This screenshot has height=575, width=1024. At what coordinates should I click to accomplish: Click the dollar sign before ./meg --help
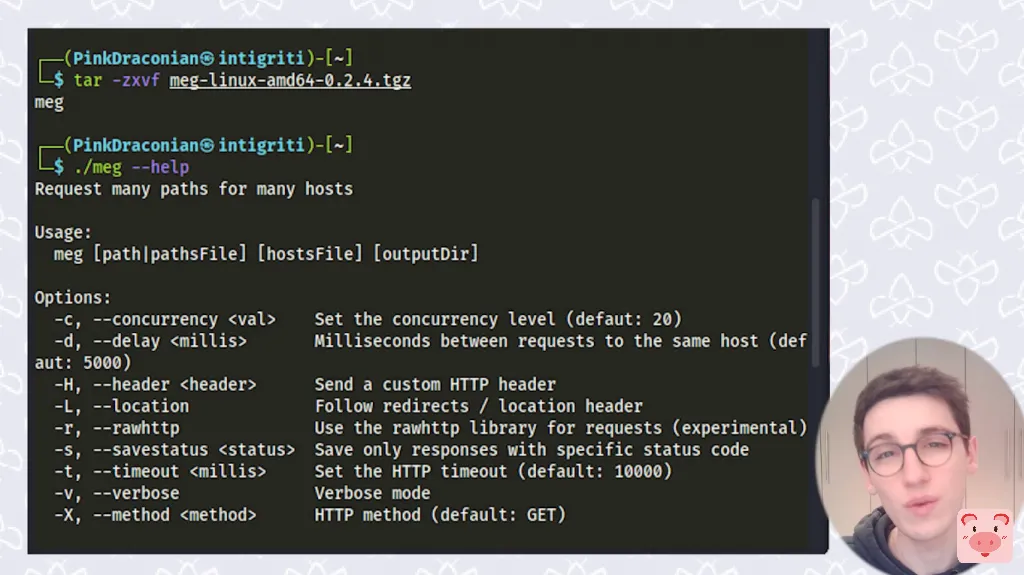59,167
